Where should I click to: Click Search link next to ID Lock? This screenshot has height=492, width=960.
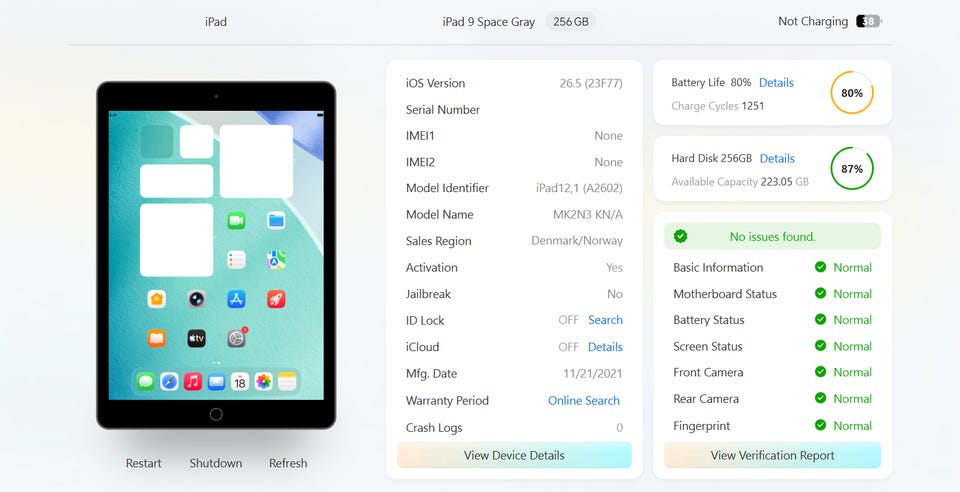[x=606, y=320]
